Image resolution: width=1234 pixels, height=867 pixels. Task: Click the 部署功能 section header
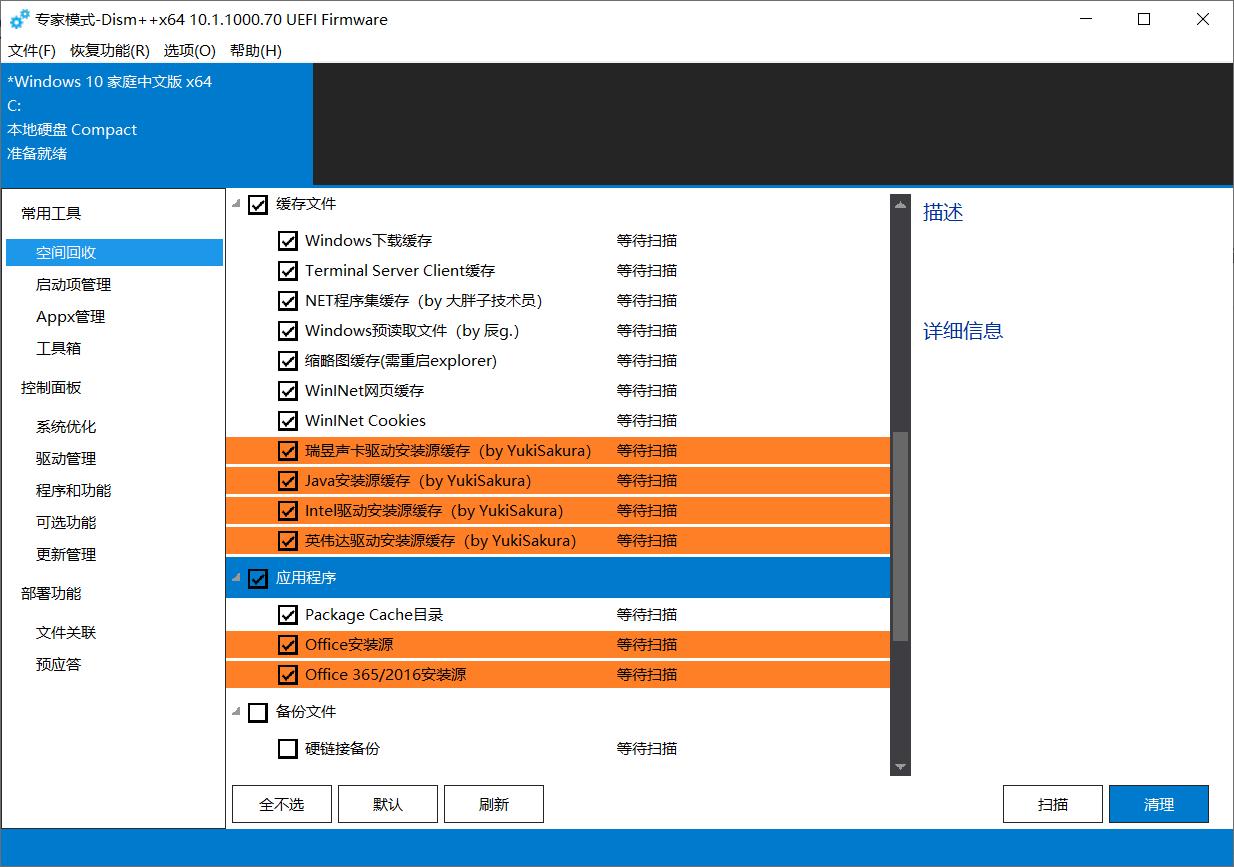click(51, 593)
